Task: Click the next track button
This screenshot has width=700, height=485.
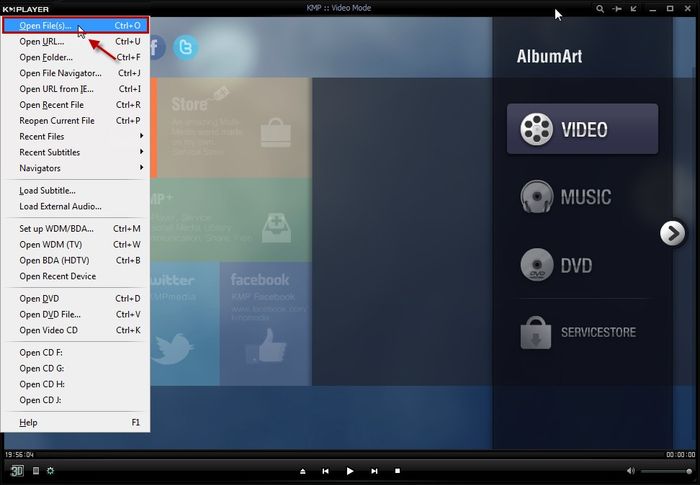Action: pos(374,471)
